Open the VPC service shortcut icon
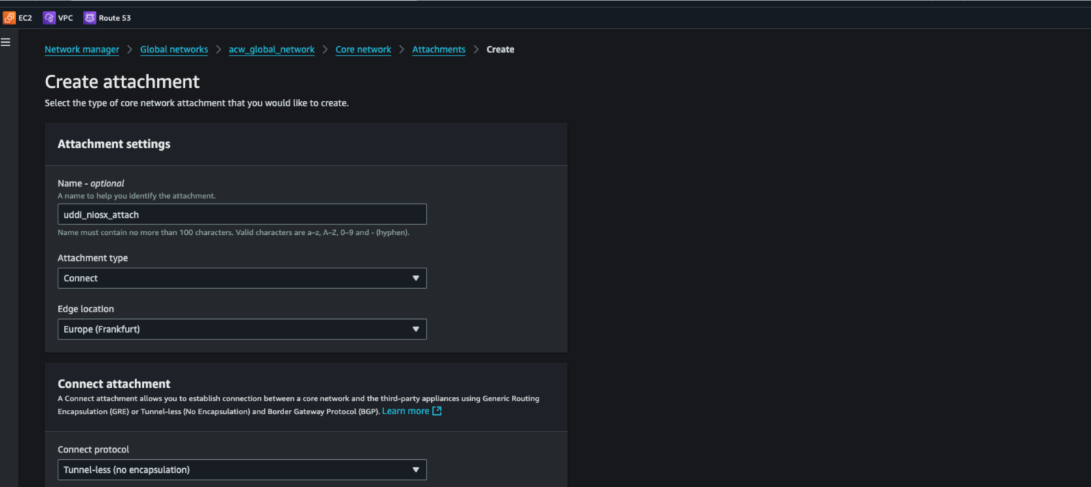This screenshot has height=487, width=1091. [x=49, y=17]
